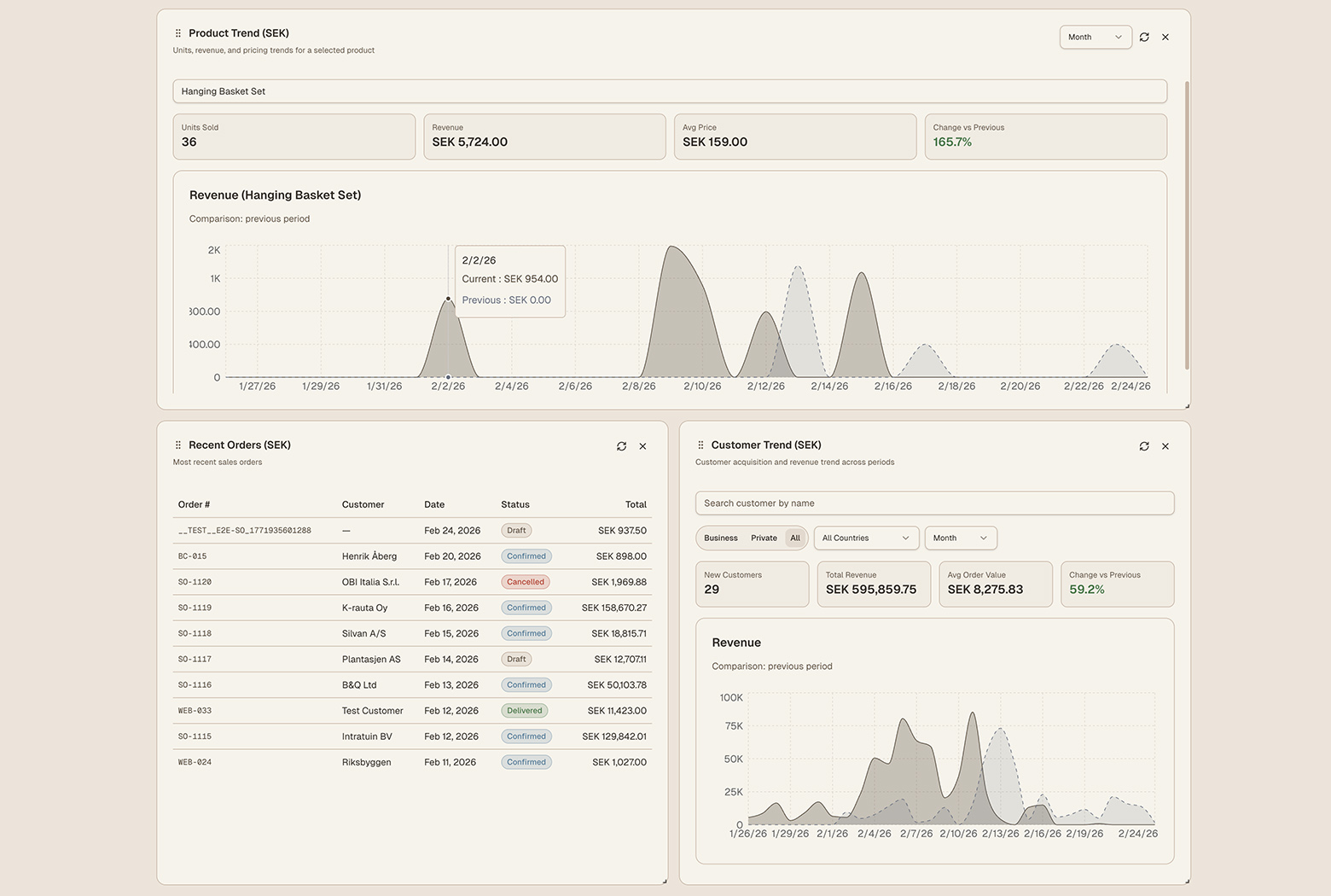
Task: Grab the Recent Orders drag handle
Action: click(178, 445)
